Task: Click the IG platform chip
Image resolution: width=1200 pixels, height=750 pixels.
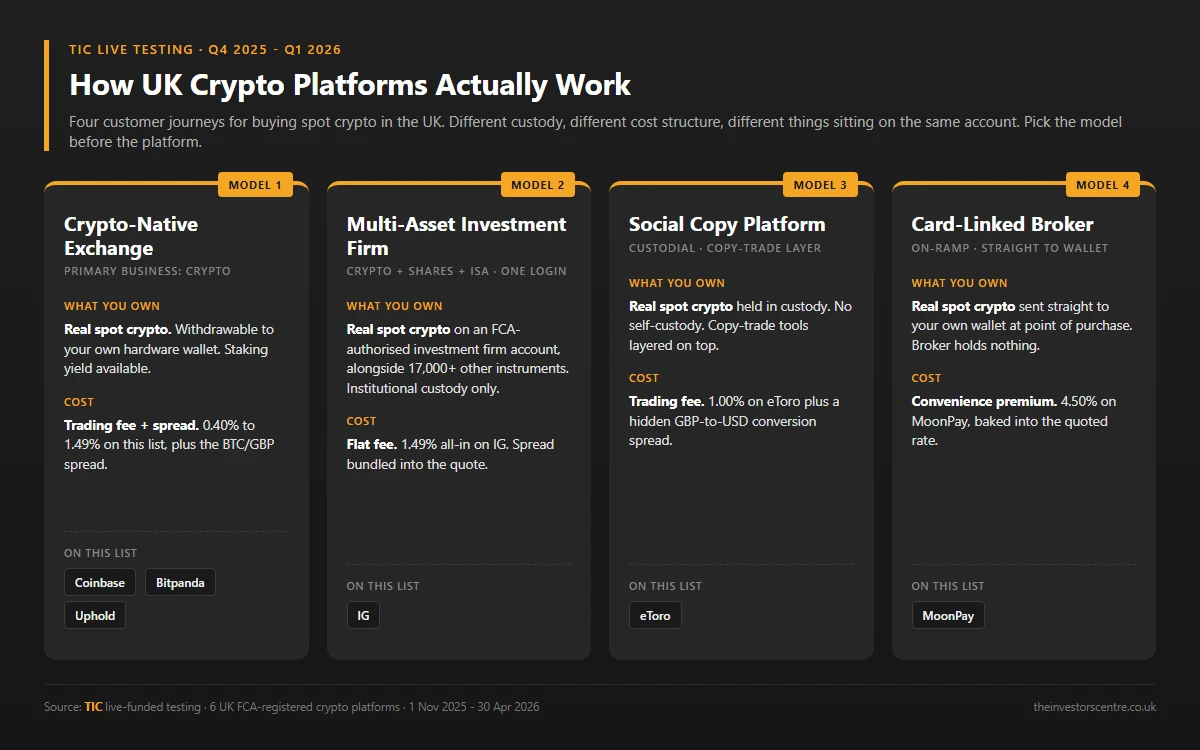Action: [x=363, y=616]
